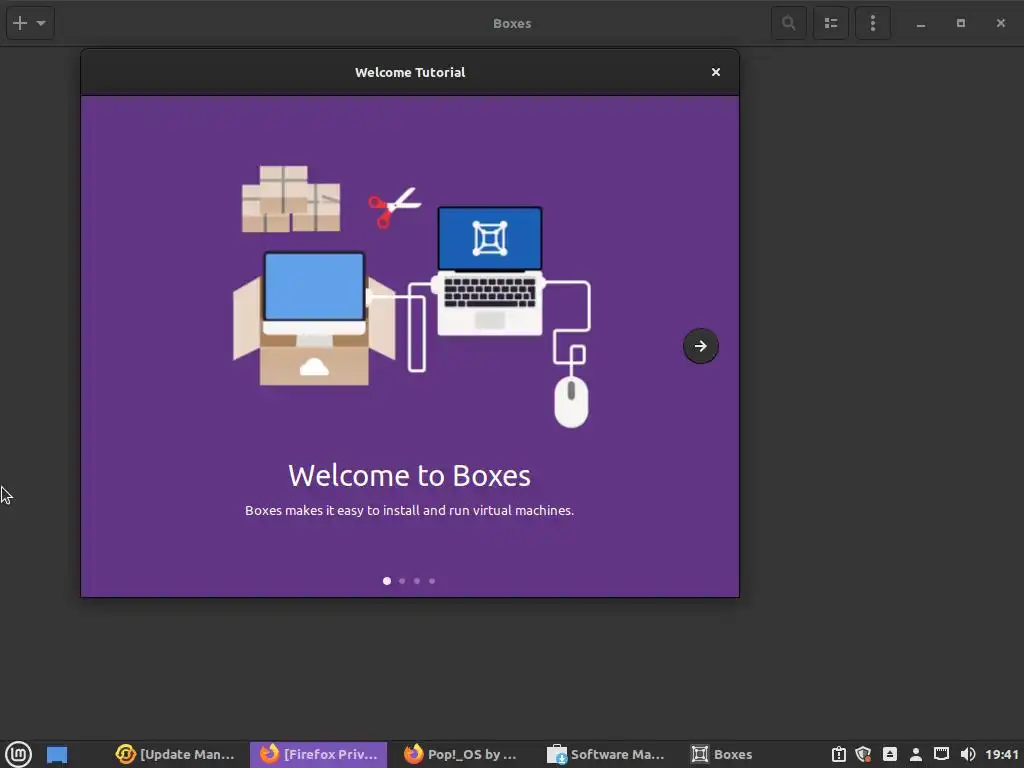Click the removable drives tray icon
Image resolution: width=1024 pixels, height=768 pixels.
[x=889, y=754]
